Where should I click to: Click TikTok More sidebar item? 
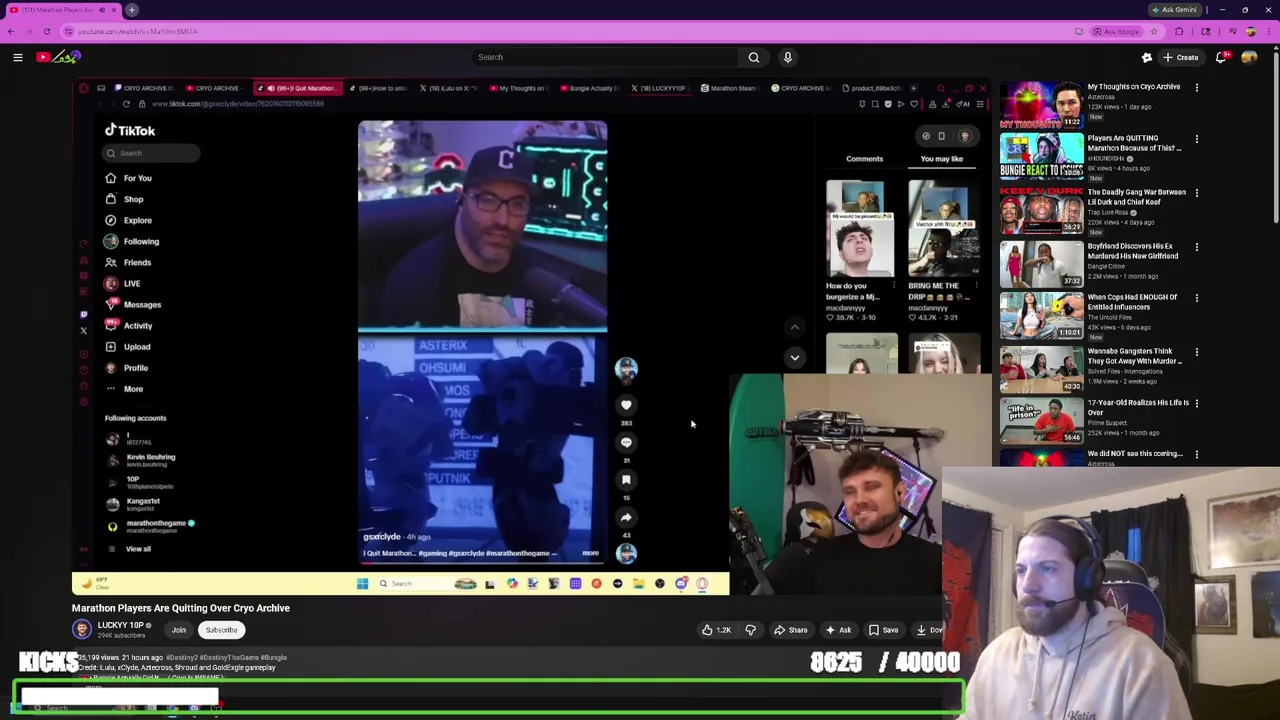(x=124, y=389)
